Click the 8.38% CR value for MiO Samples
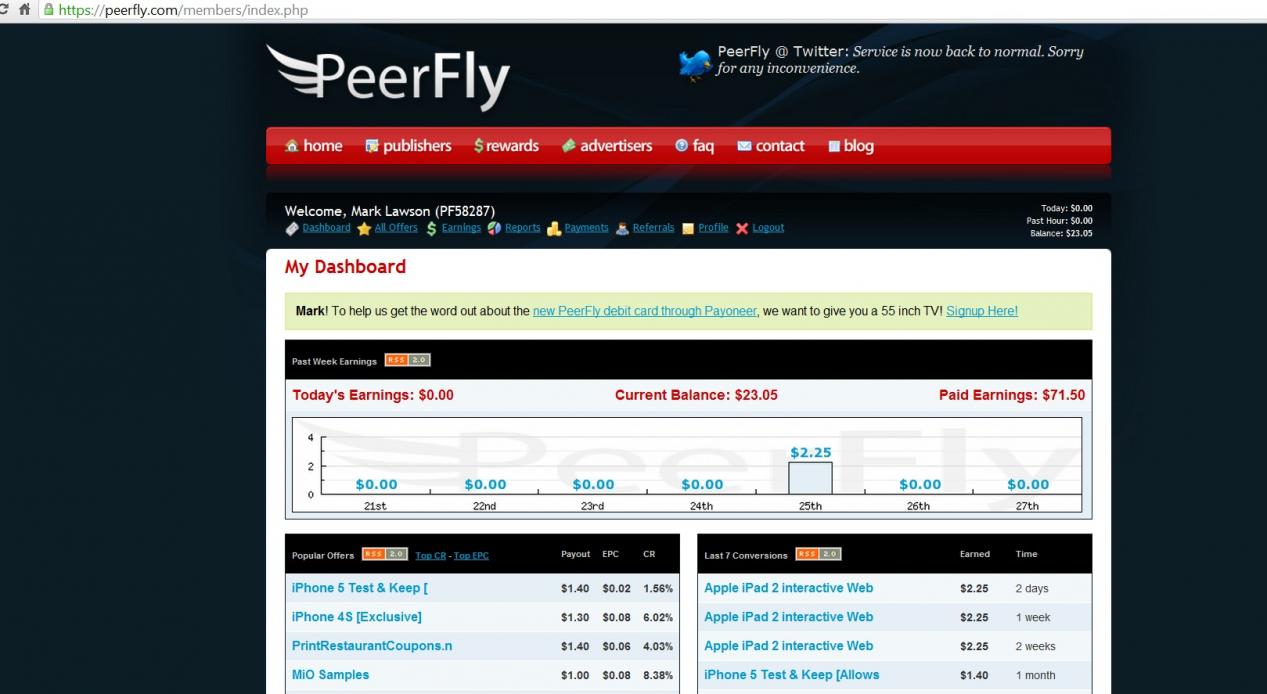Viewport: 1267px width, 694px height. (x=658, y=675)
